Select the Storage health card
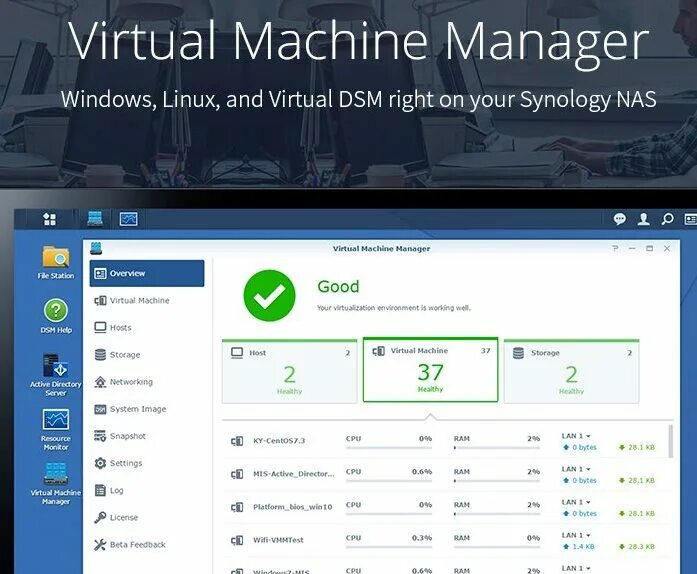Screen dimensions: 697x574 [572, 372]
